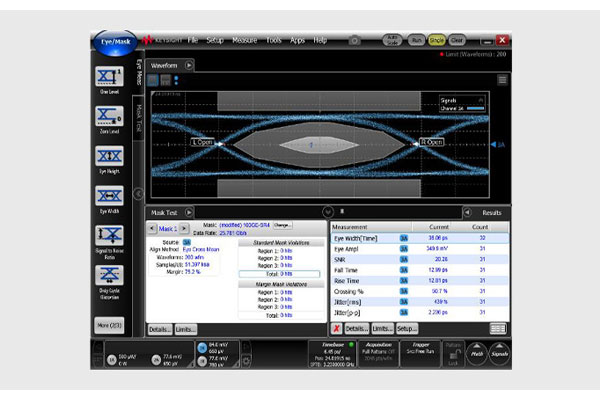Screen dimensions: 600x400
Task: Select the Crossing % result row
Action: [420, 291]
